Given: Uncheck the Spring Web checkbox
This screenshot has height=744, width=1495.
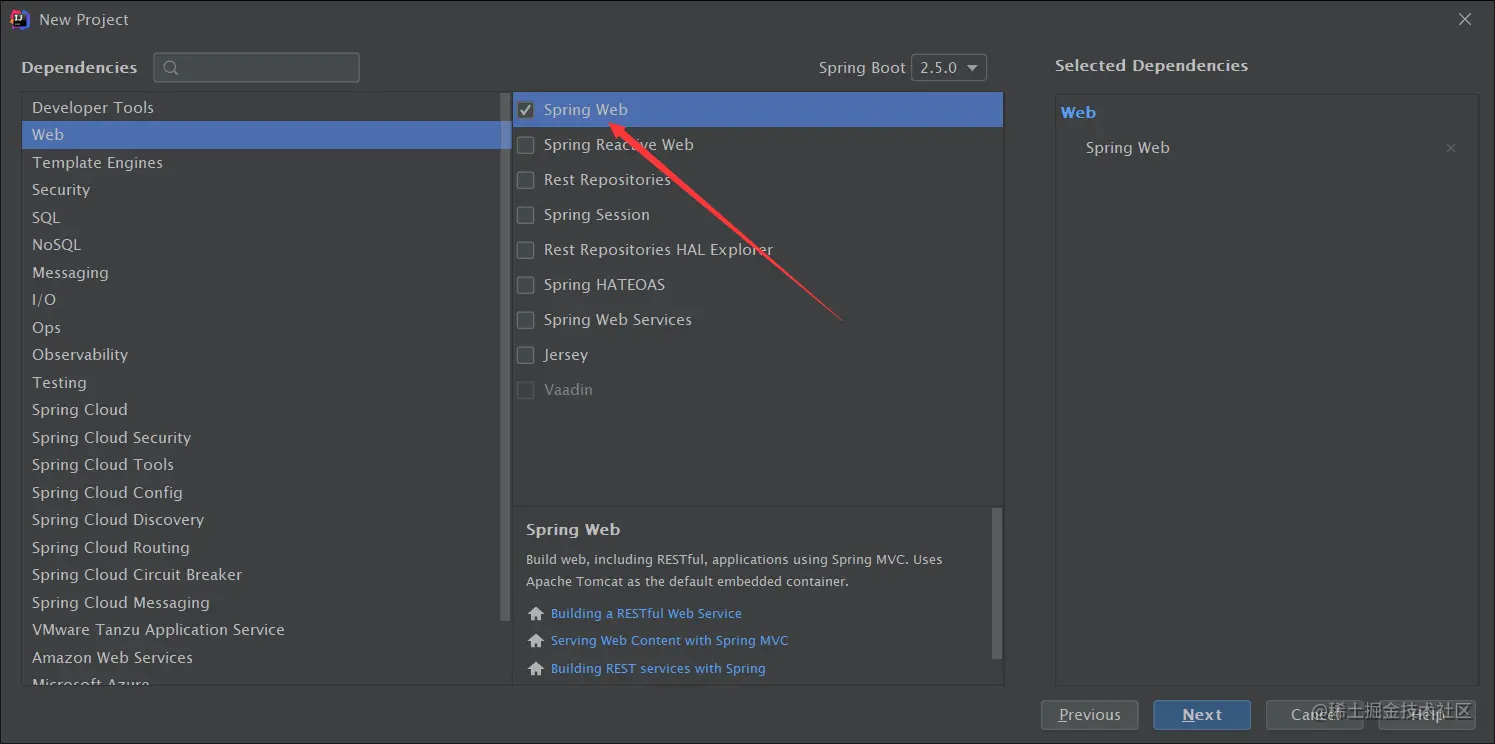Looking at the screenshot, I should coord(525,110).
